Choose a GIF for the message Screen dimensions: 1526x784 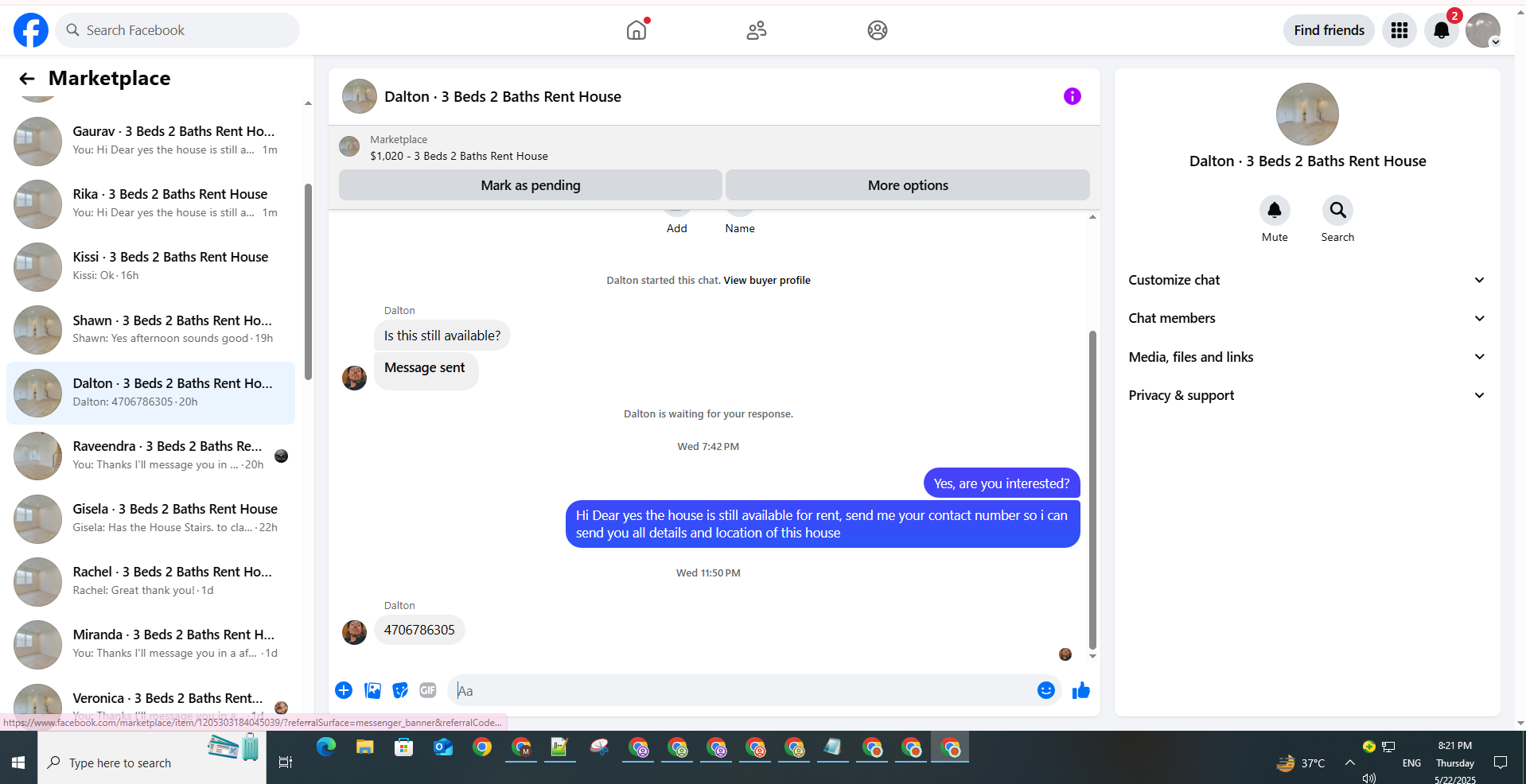coord(428,690)
